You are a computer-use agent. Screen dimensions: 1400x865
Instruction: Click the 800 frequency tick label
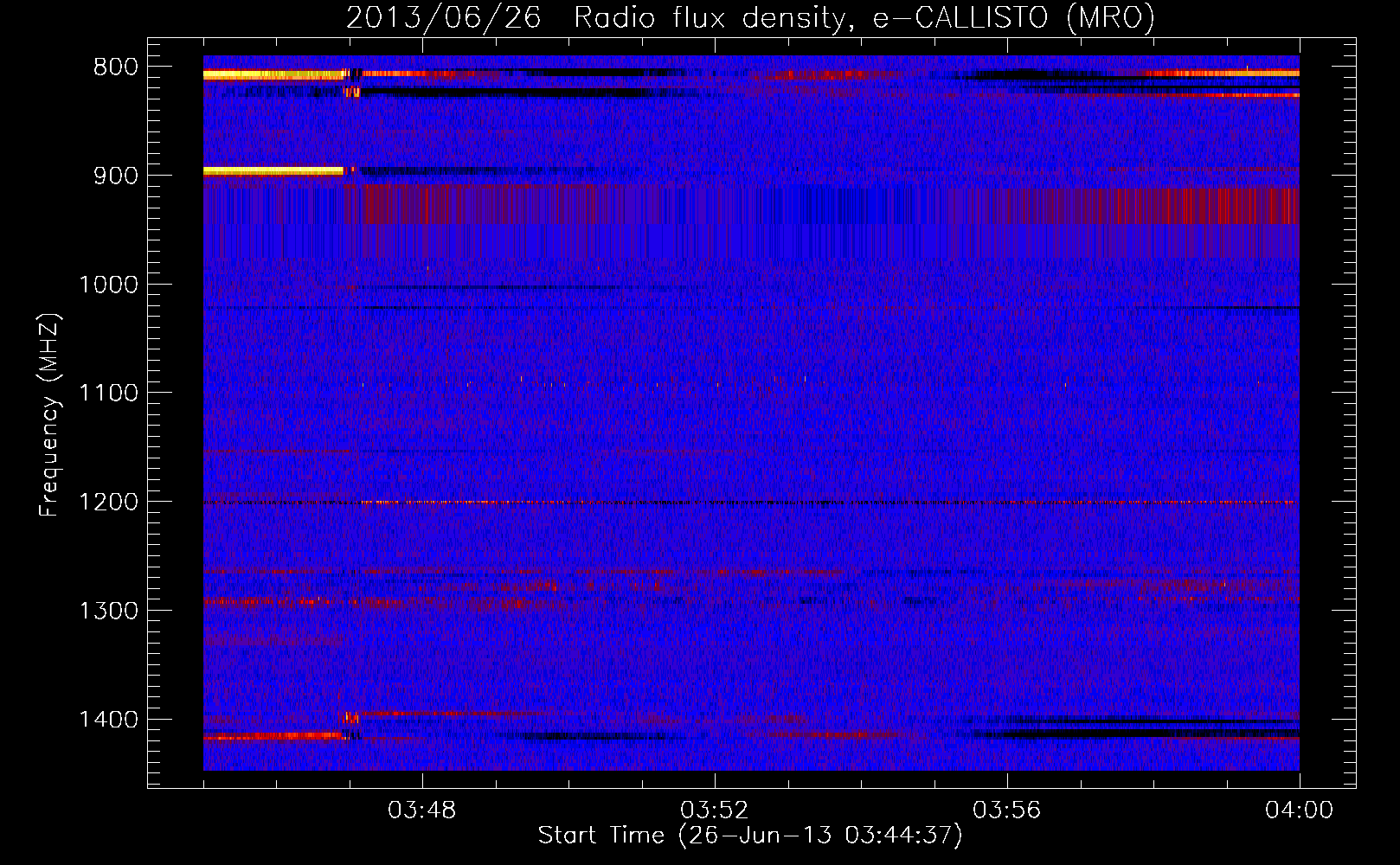click(116, 67)
